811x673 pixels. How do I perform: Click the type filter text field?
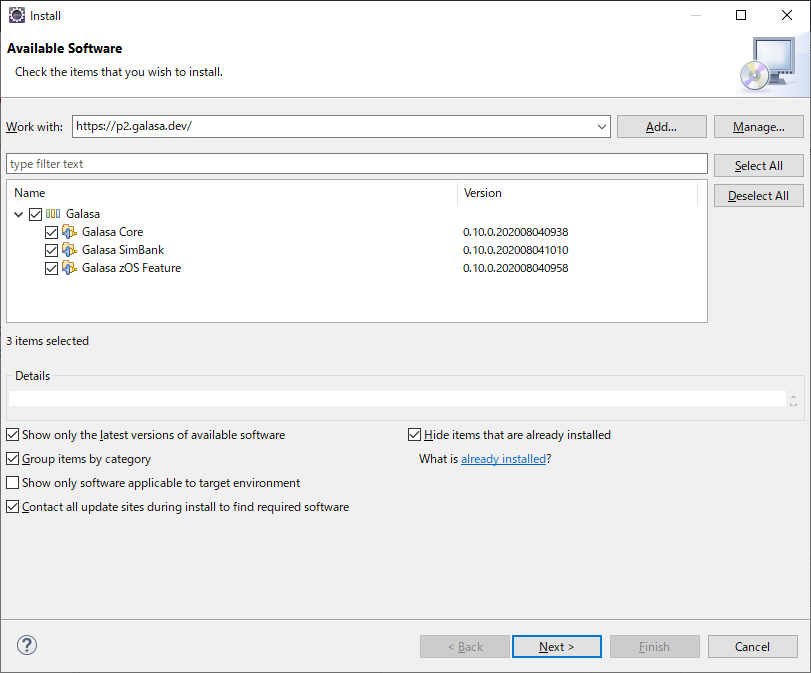(x=357, y=164)
